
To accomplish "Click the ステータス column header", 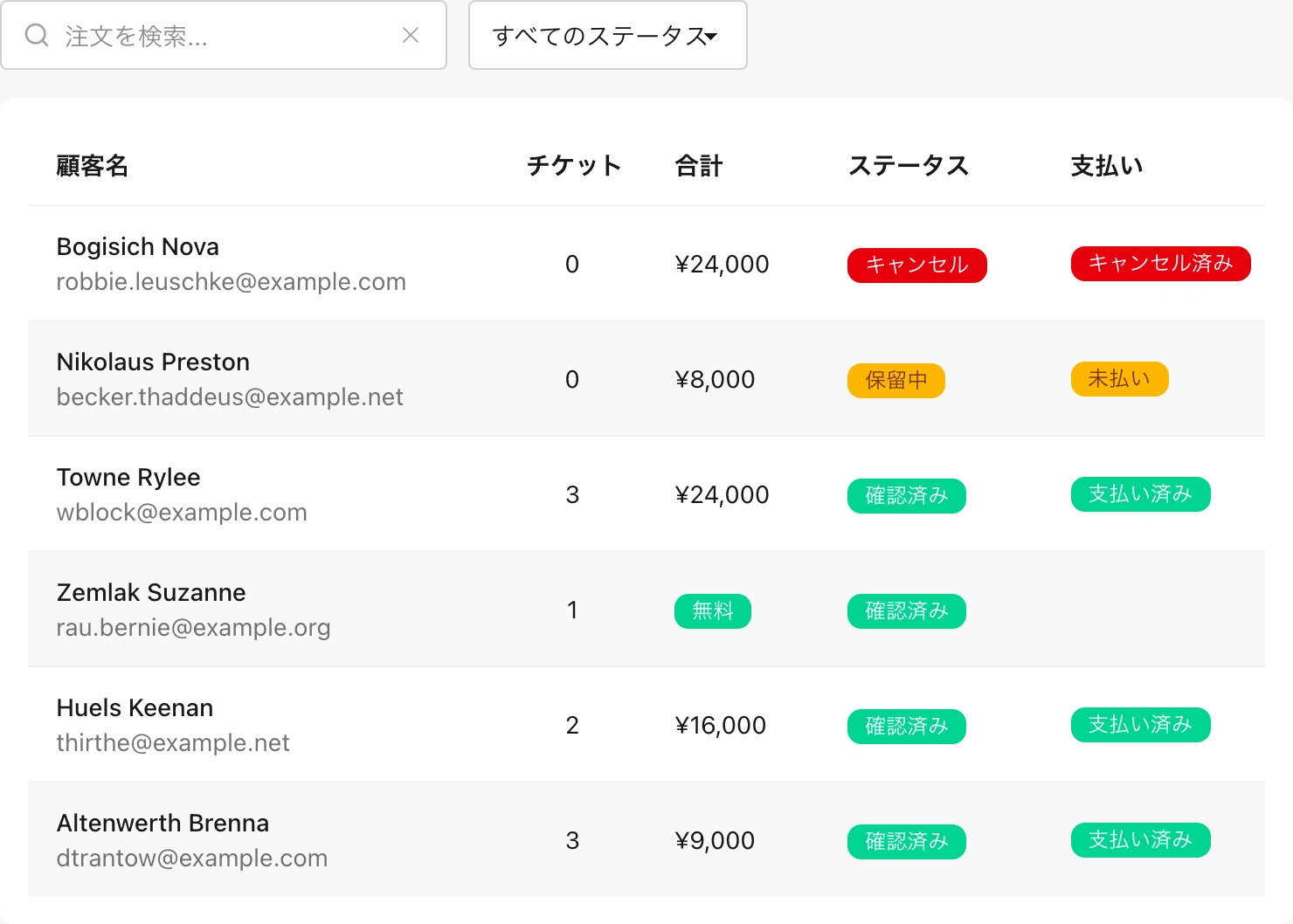I will point(909,166).
